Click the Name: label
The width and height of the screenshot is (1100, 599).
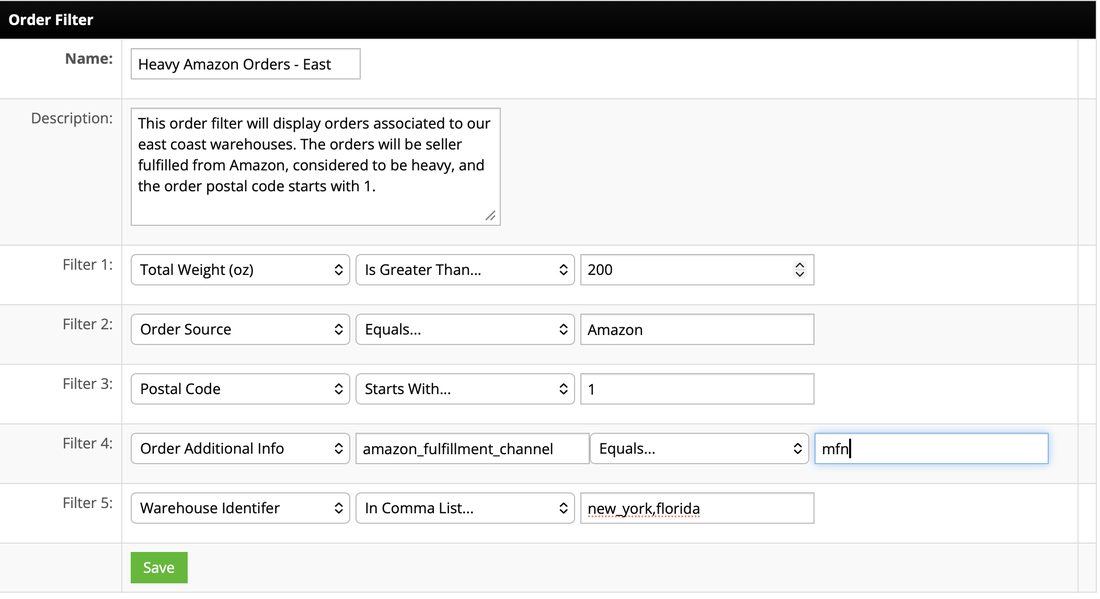tap(89, 59)
